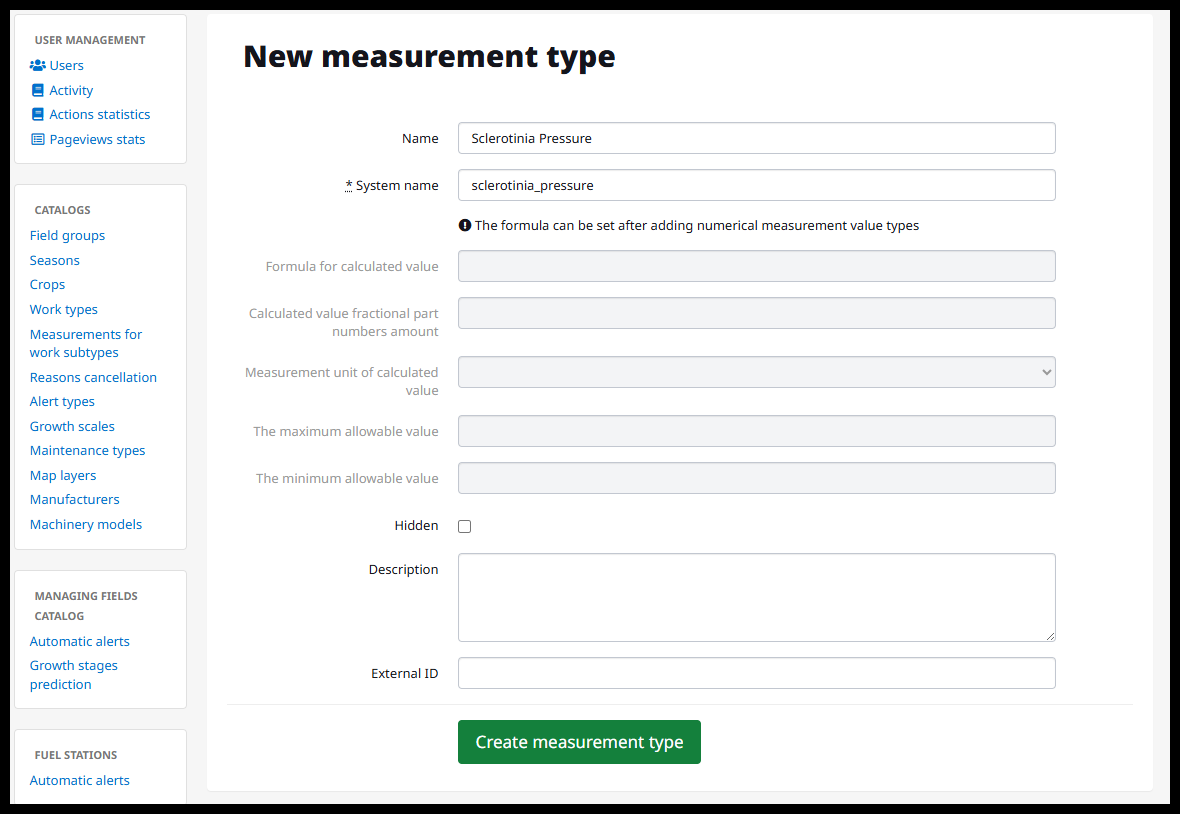Select Reasons cancellation in Catalogs

pos(93,377)
